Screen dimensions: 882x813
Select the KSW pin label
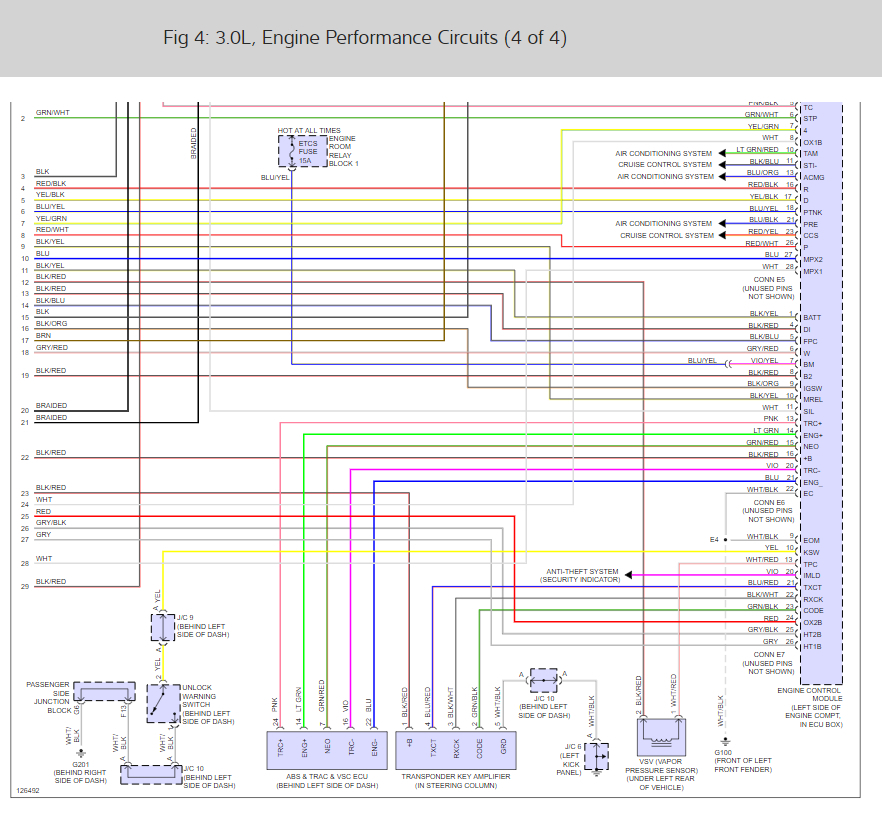811,553
